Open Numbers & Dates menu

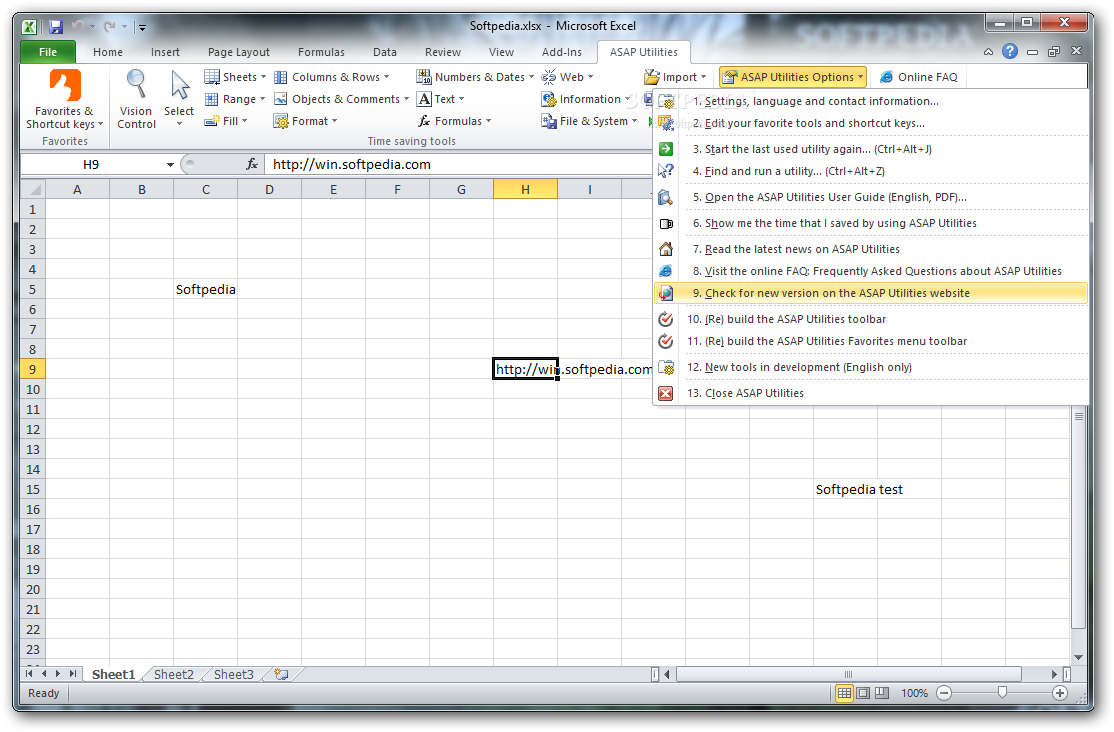475,77
